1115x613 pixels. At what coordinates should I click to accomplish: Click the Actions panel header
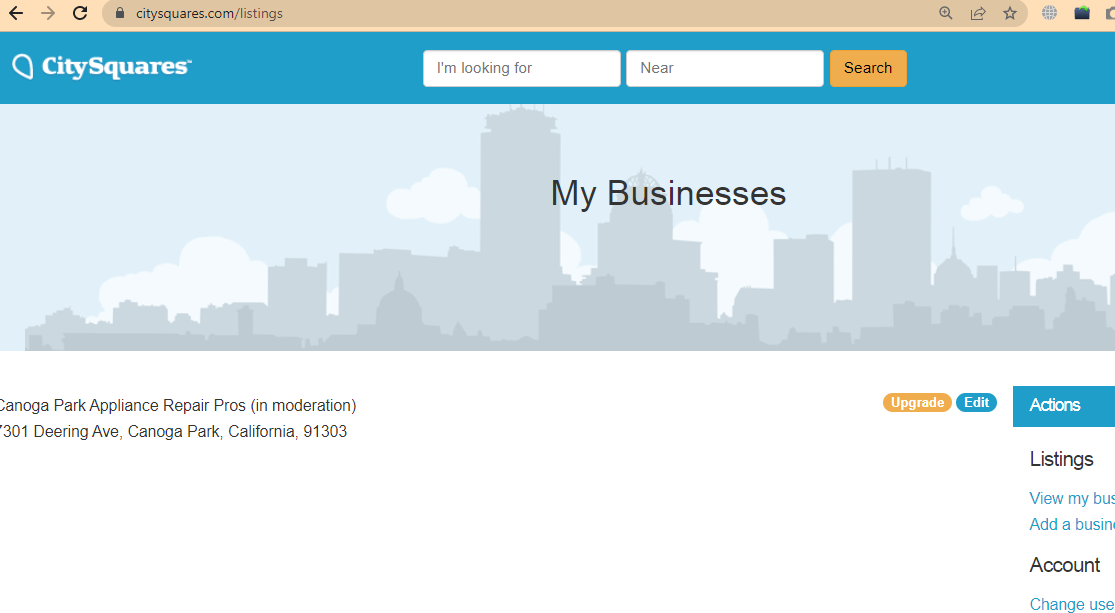pyautogui.click(x=1064, y=405)
